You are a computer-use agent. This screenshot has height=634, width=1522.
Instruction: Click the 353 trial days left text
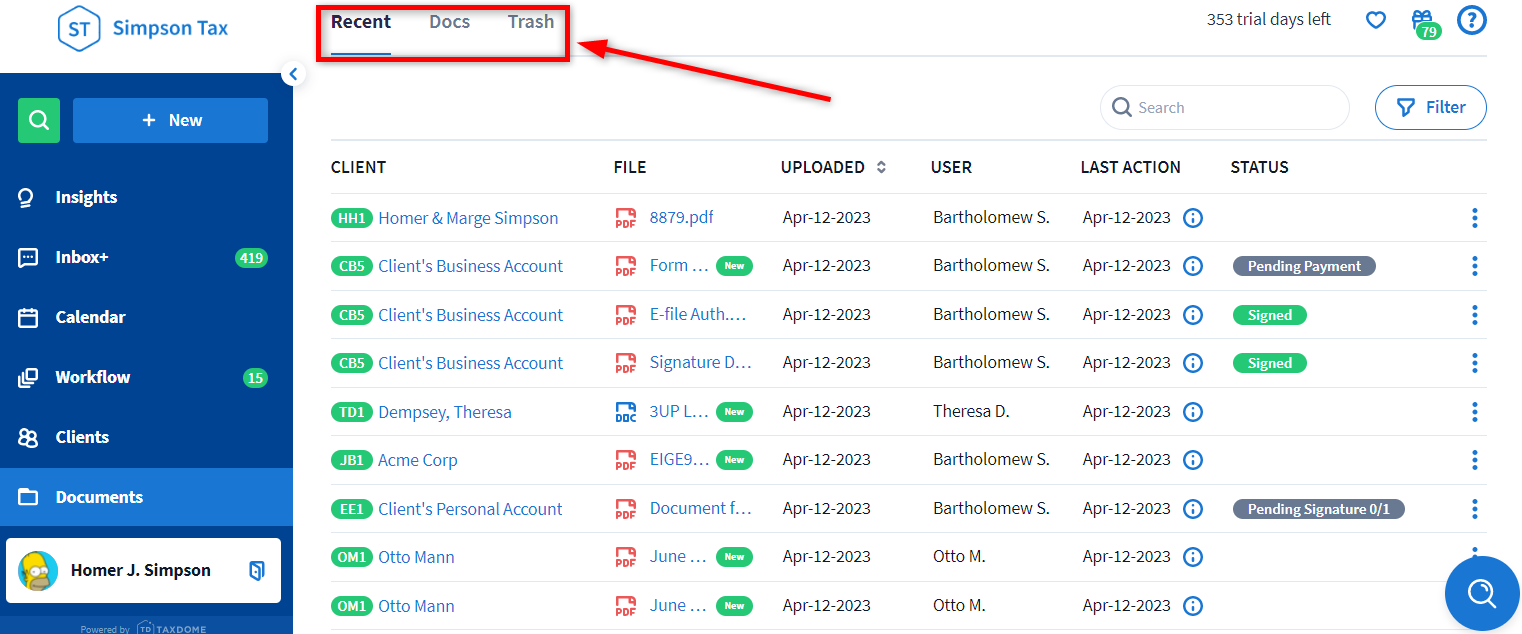click(1269, 19)
